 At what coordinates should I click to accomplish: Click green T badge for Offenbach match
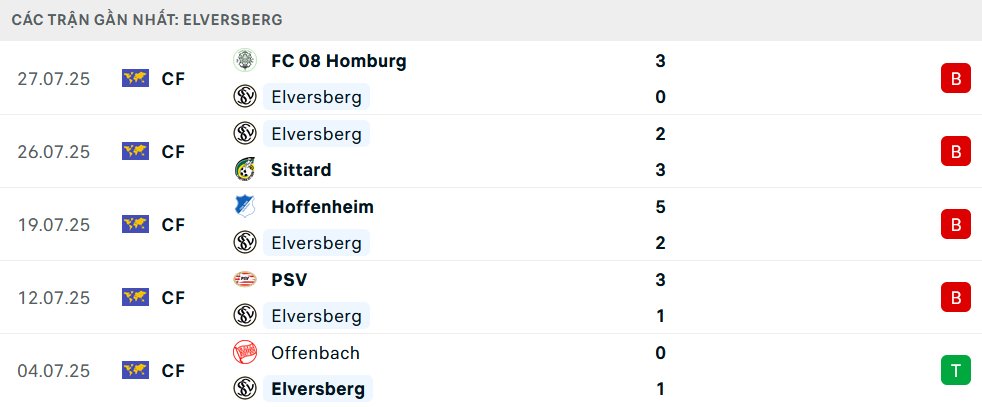click(x=956, y=370)
